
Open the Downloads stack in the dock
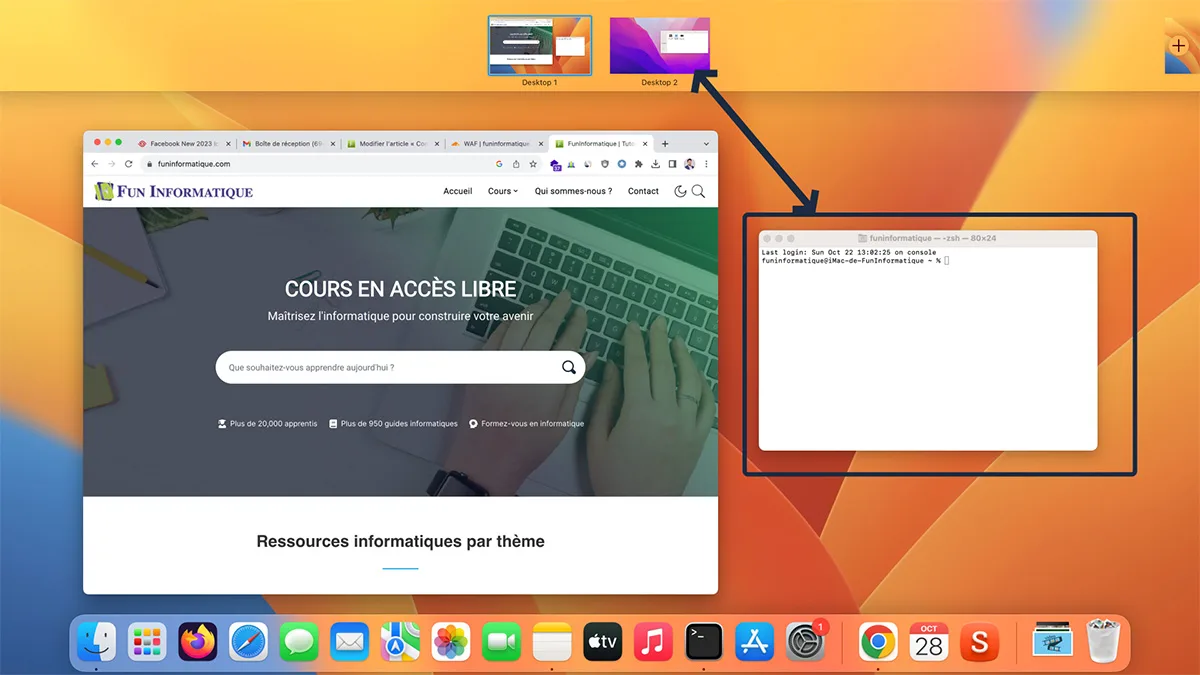coord(1052,642)
